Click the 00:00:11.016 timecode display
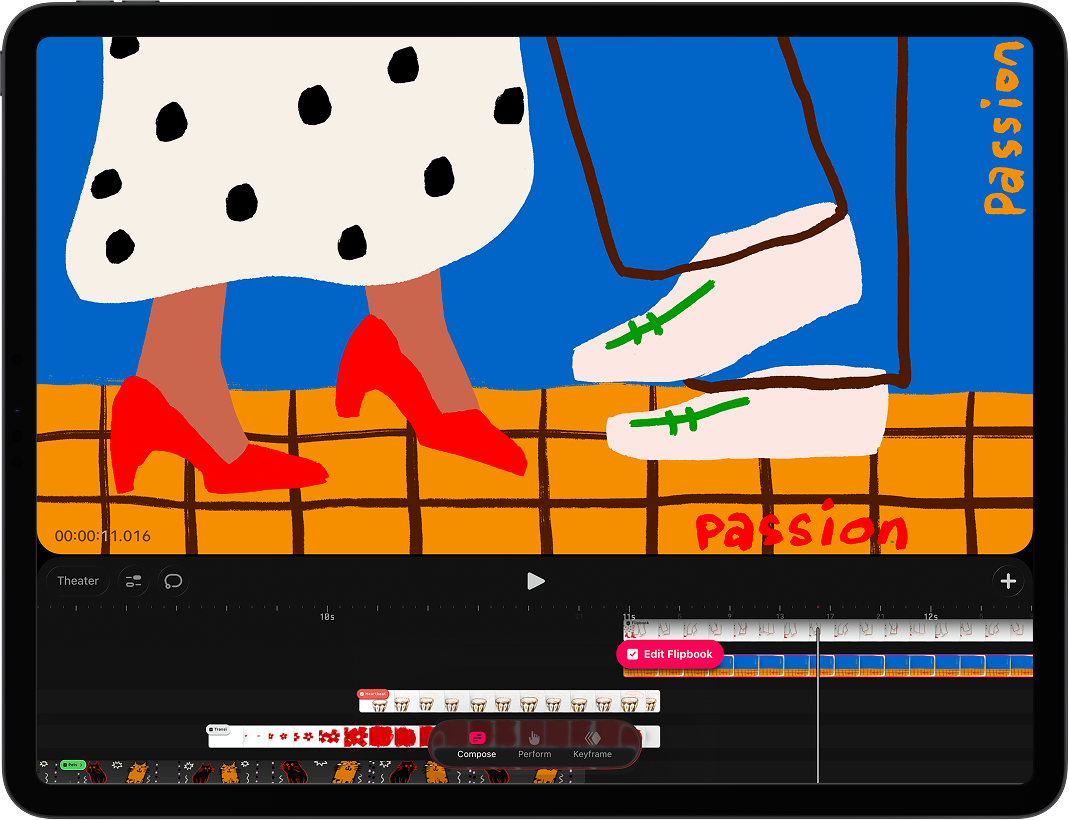 102,536
